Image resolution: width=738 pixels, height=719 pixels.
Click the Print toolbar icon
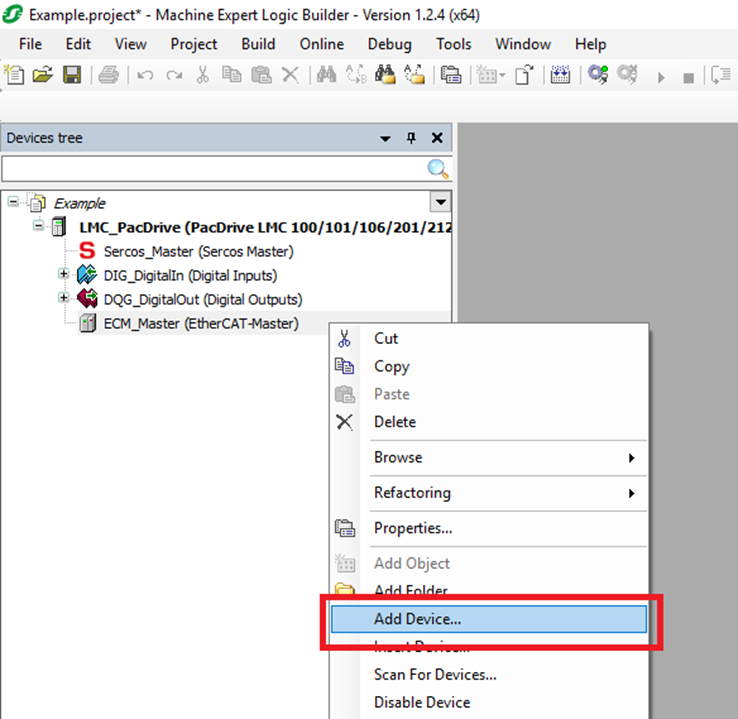pos(109,75)
